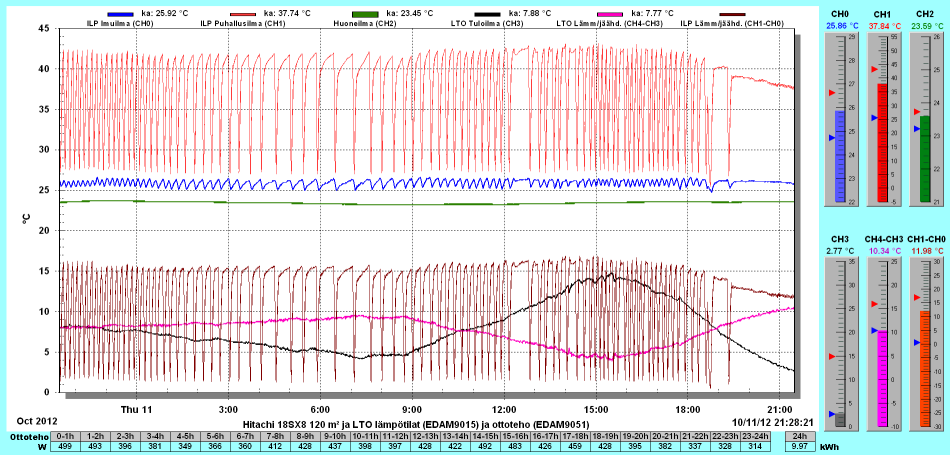Click the red CH1 thermometer bar
This screenshot has height=455, width=950.
[883, 142]
